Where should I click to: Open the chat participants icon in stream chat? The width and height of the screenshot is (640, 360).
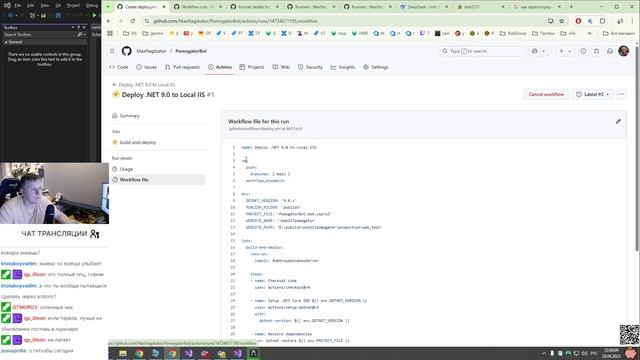95,234
